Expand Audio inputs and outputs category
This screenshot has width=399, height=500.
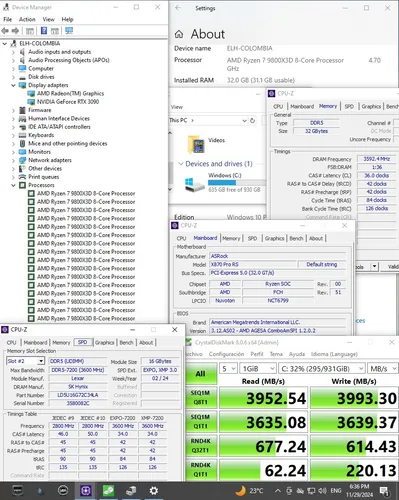[x=13, y=52]
